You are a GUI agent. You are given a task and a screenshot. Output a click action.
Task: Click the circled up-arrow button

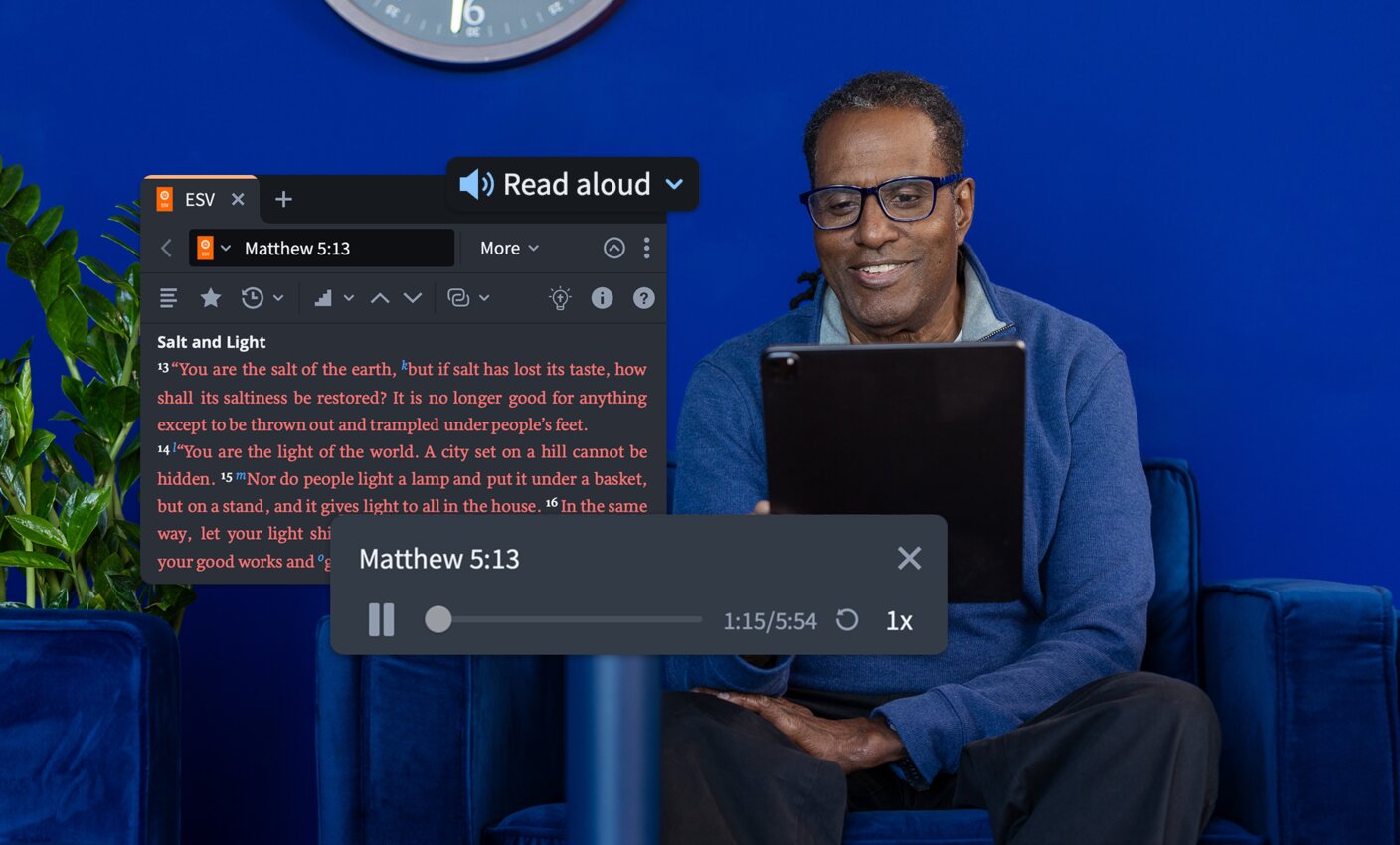[x=614, y=249]
